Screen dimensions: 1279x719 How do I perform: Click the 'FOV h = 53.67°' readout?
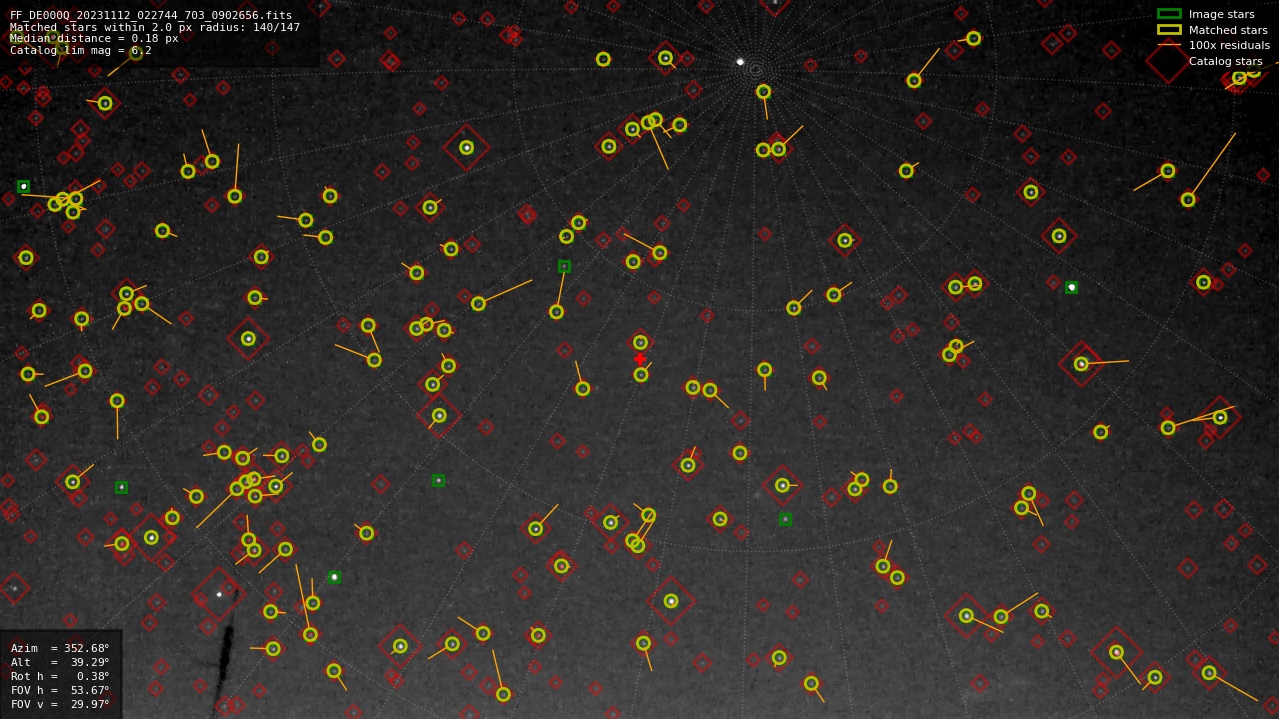point(60,690)
